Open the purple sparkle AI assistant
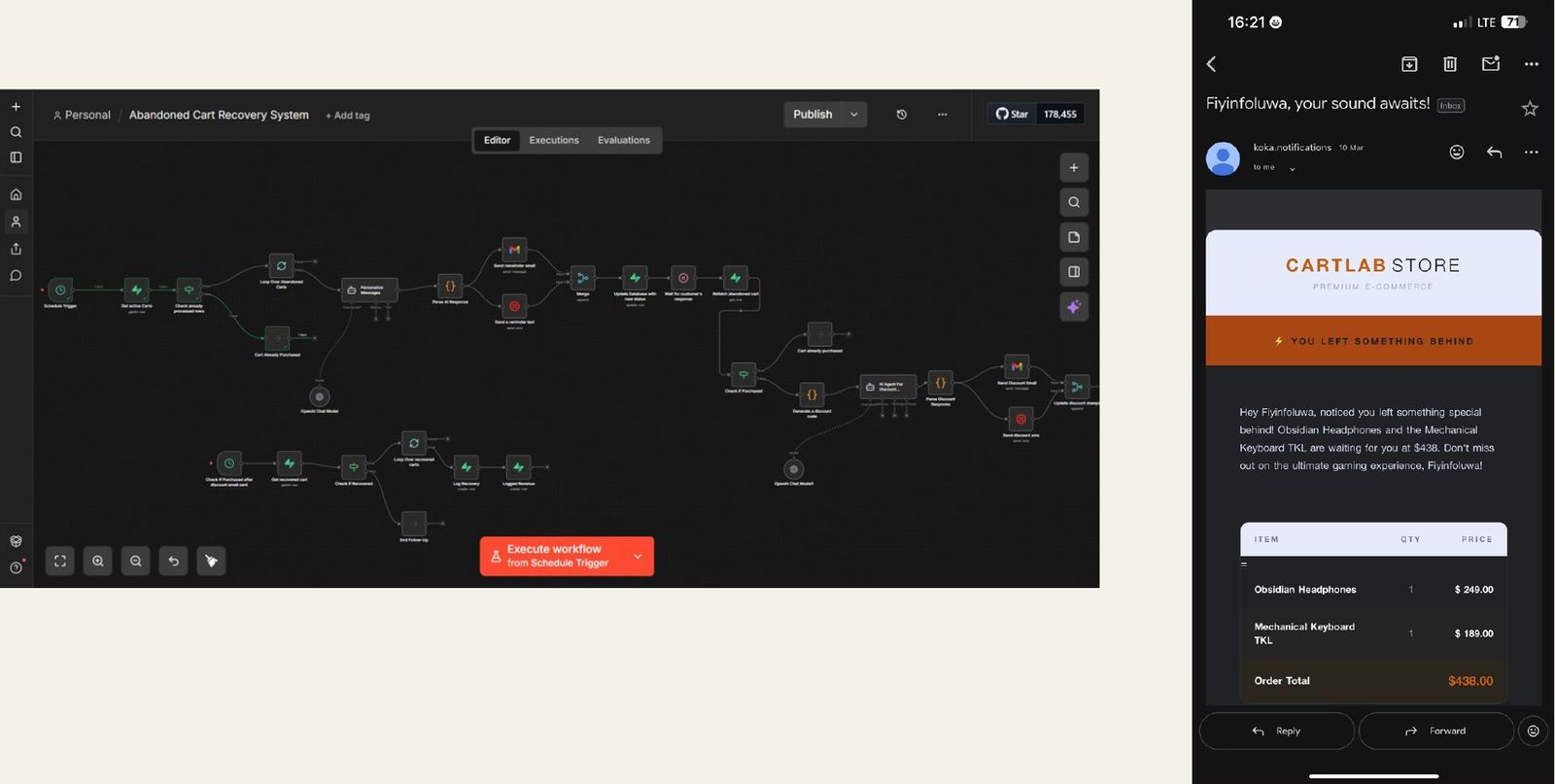The height and width of the screenshot is (784, 1555). [1074, 307]
